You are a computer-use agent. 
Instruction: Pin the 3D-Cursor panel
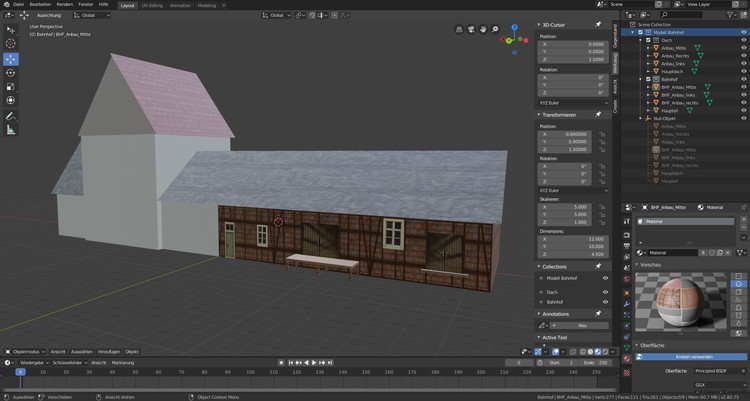[598, 25]
